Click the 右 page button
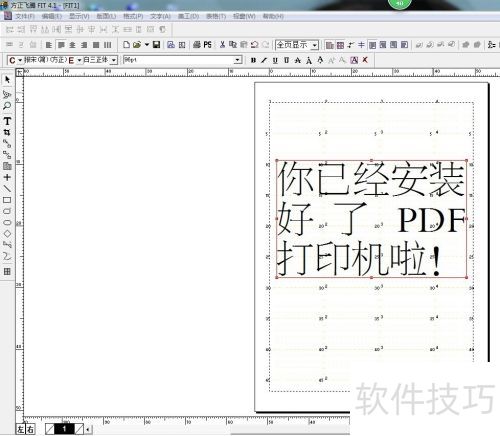The image size is (500, 436). 30,429
